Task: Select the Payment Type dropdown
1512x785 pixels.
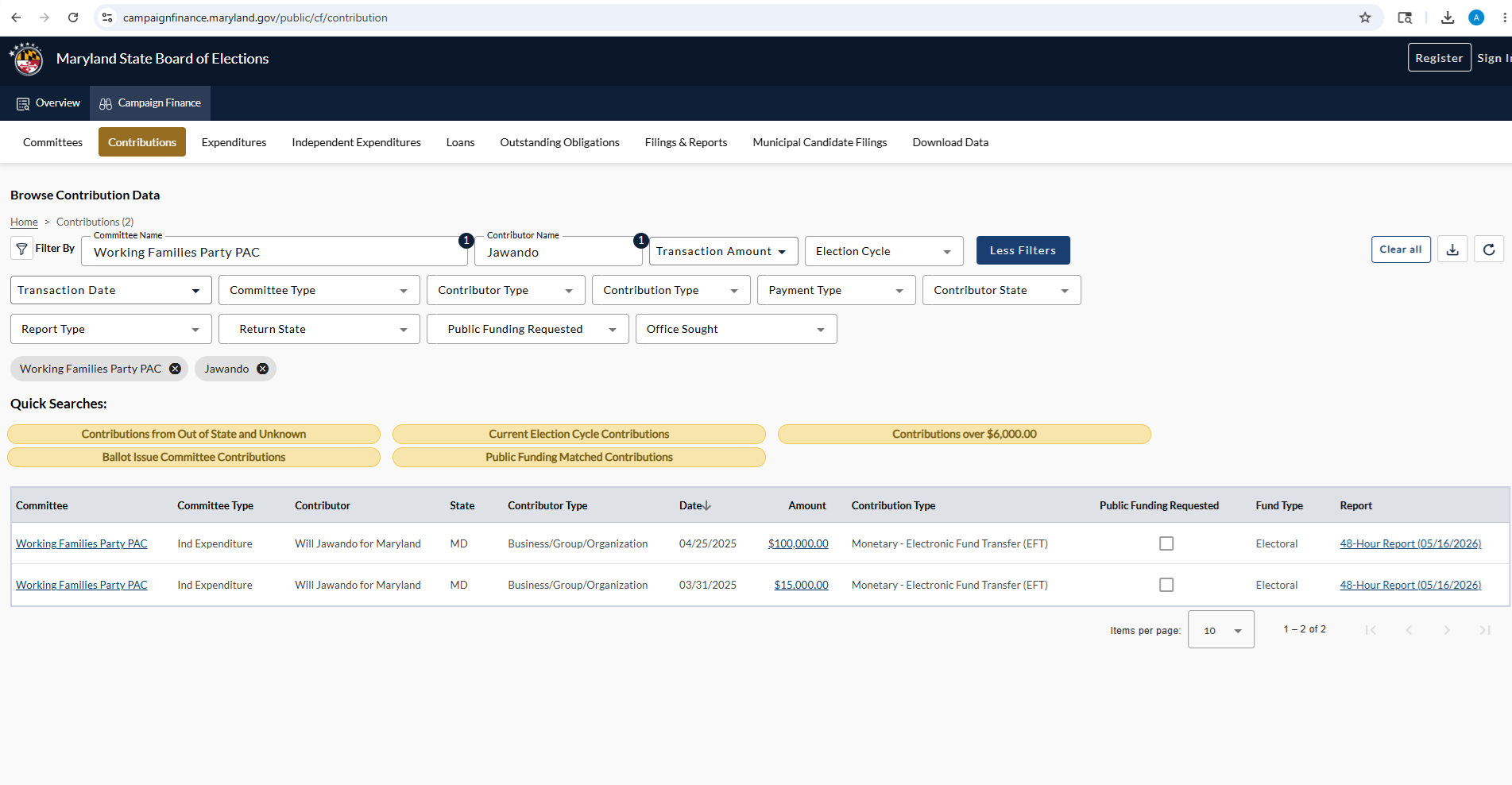Action: [837, 290]
